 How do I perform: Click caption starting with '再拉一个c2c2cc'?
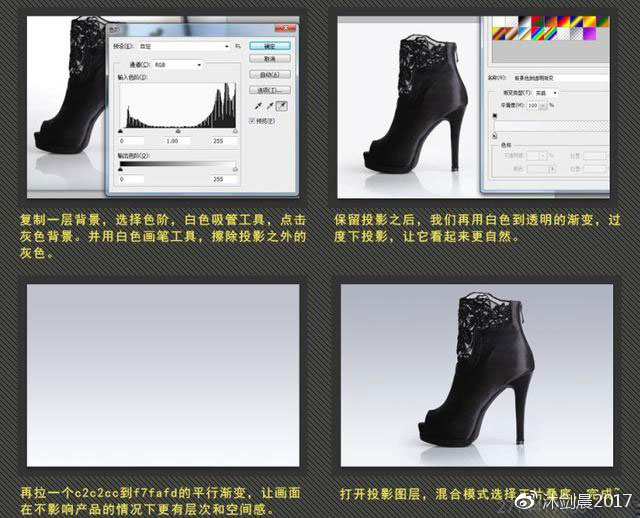coord(160,501)
